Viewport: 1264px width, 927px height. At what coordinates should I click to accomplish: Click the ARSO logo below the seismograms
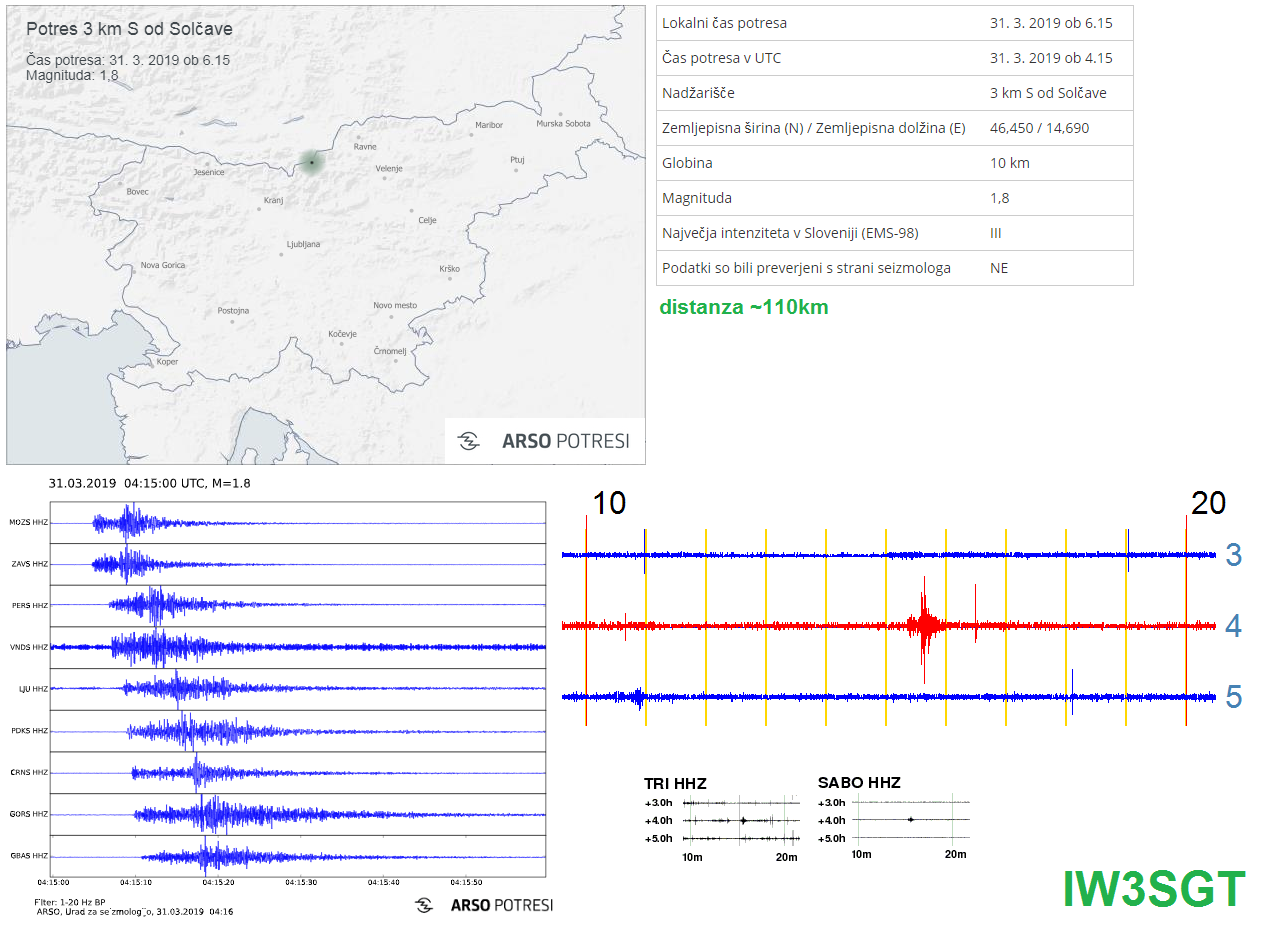(x=484, y=905)
